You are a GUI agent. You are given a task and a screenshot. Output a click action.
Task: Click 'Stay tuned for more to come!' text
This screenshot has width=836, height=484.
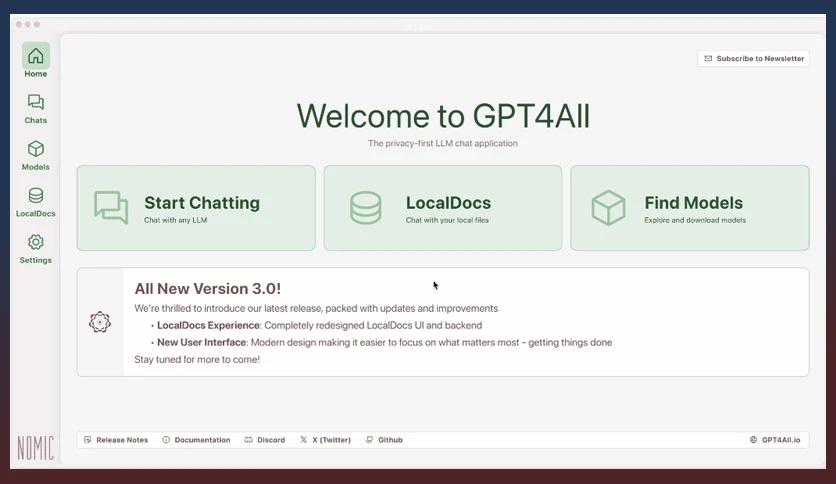click(197, 359)
